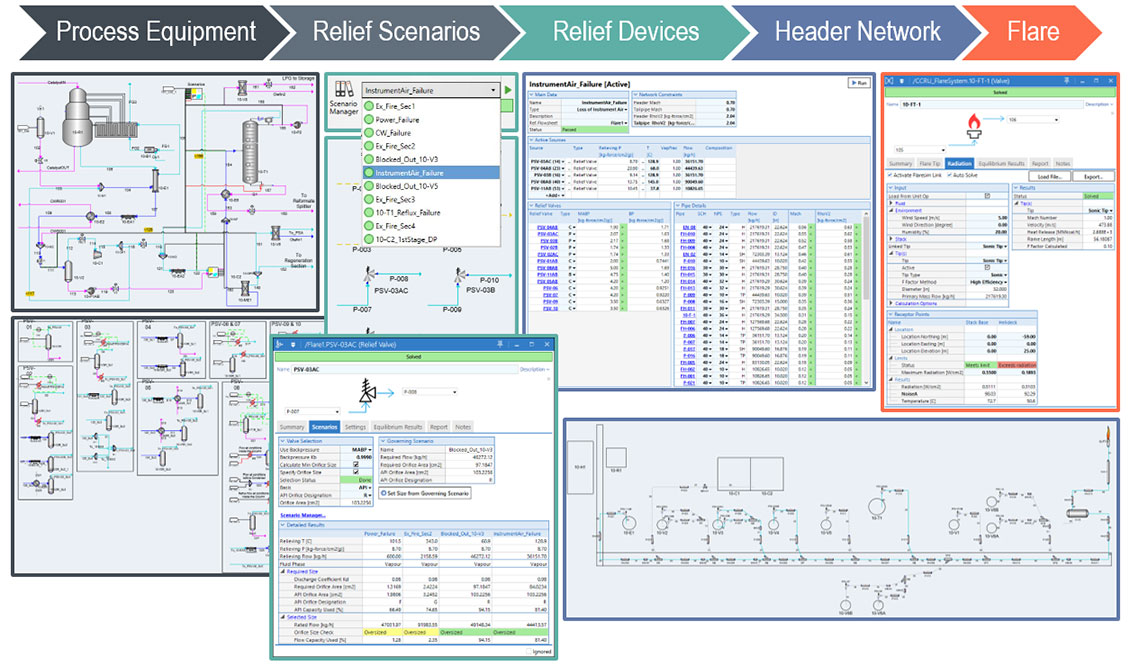Select the PSV-03AC relief valve symbol

coord(370,275)
